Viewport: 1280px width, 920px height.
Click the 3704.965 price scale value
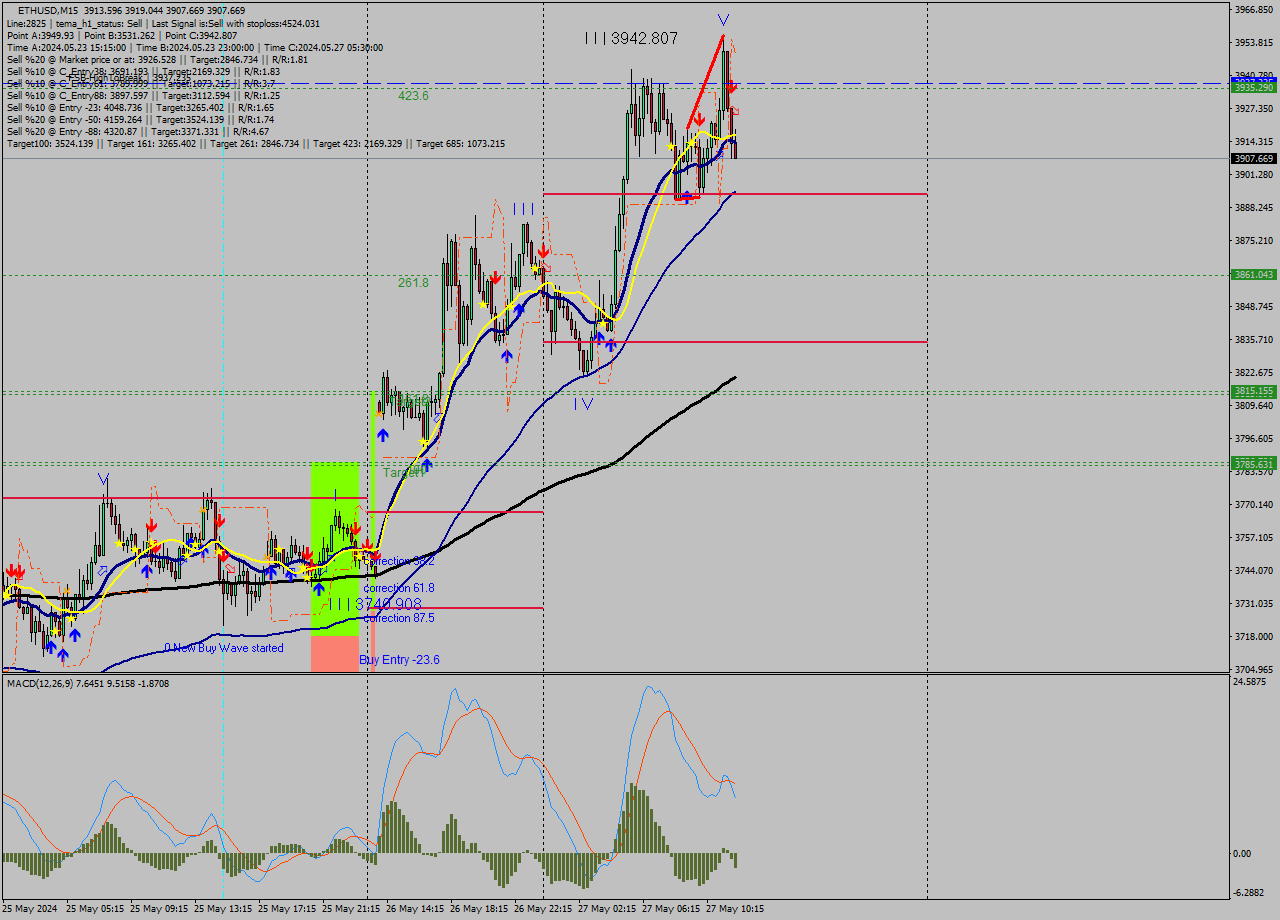click(x=1253, y=670)
